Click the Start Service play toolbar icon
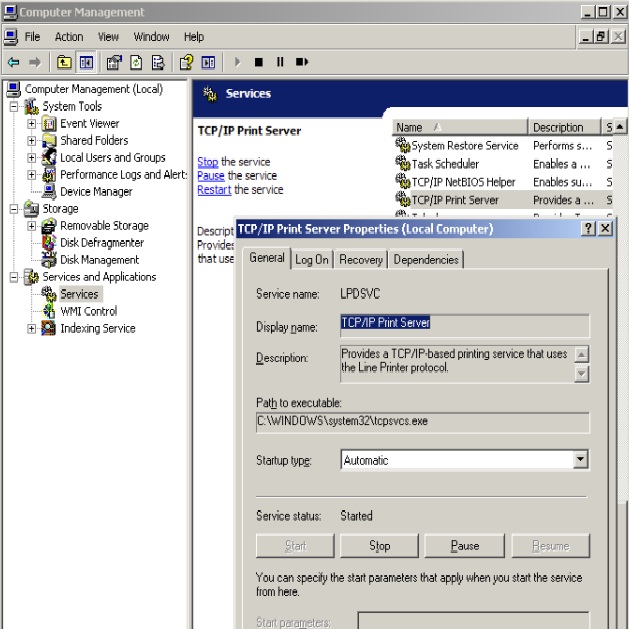This screenshot has width=629, height=629. click(x=237, y=62)
